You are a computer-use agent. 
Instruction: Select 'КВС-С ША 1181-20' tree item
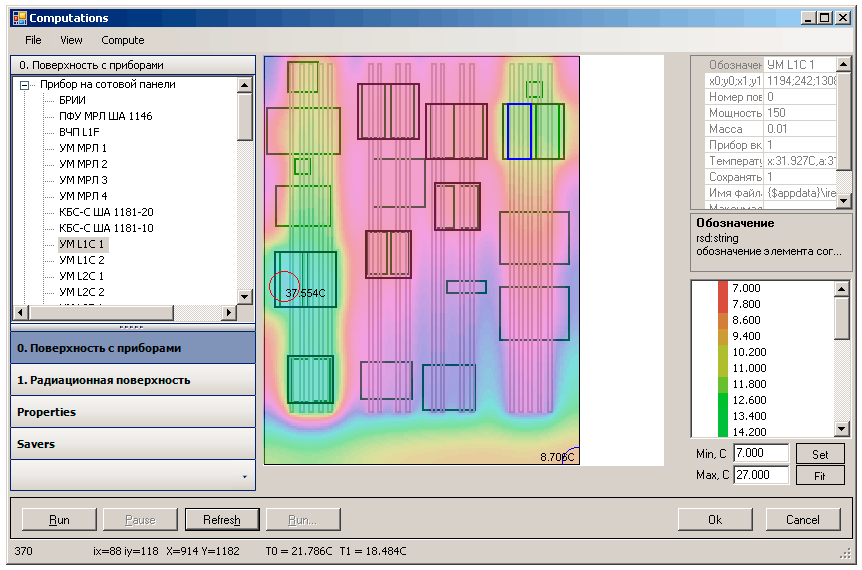106,212
